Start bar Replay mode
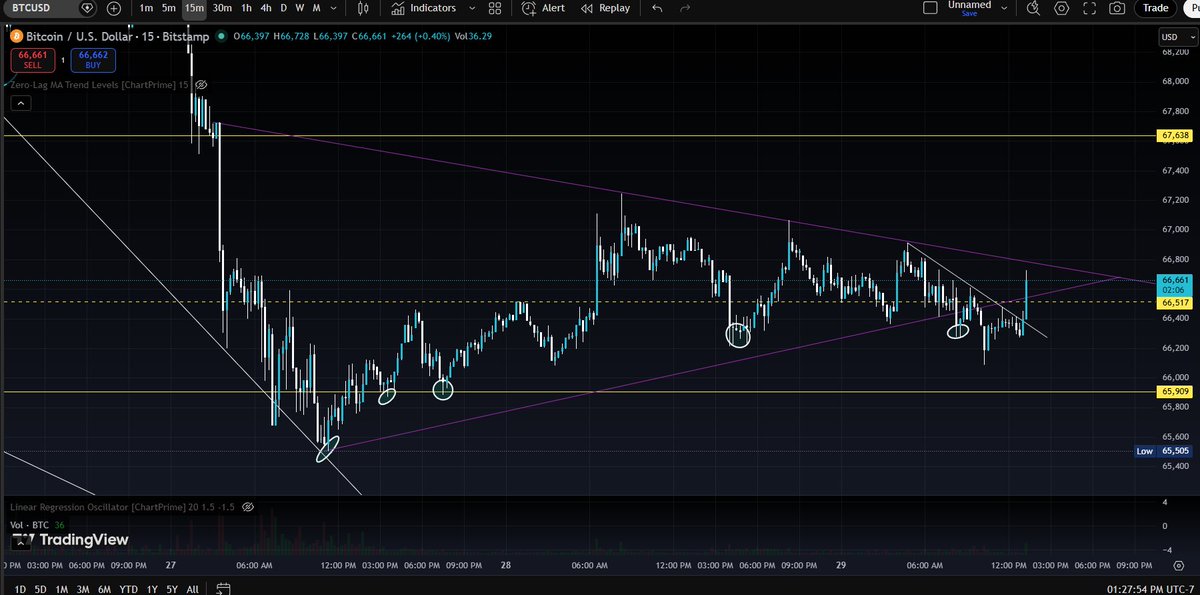This screenshot has height=595, width=1200. click(x=604, y=8)
